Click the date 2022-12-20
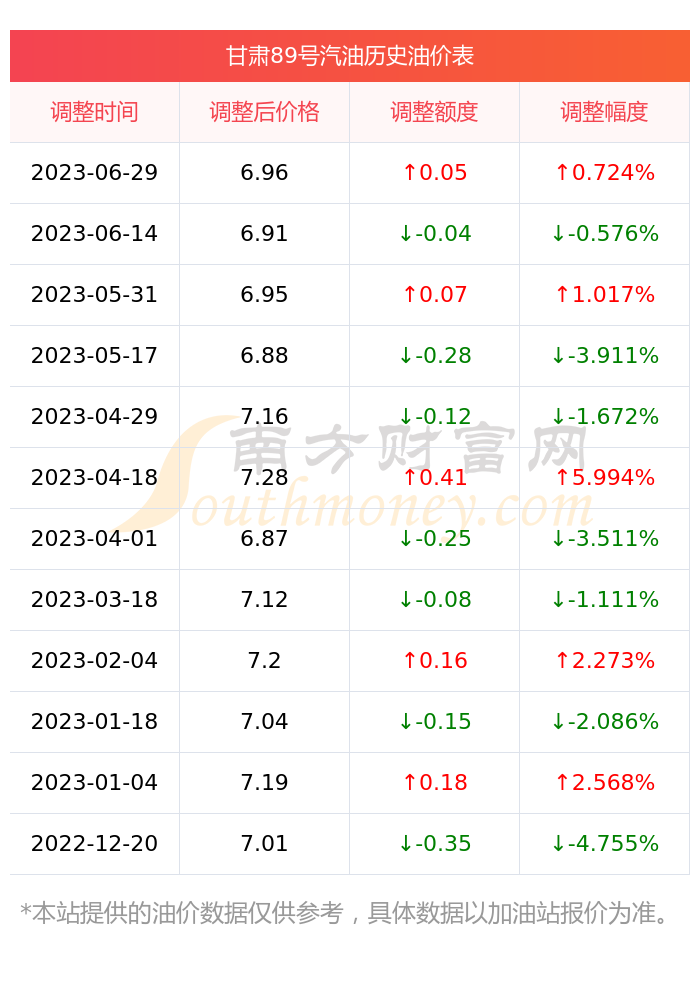 point(94,844)
